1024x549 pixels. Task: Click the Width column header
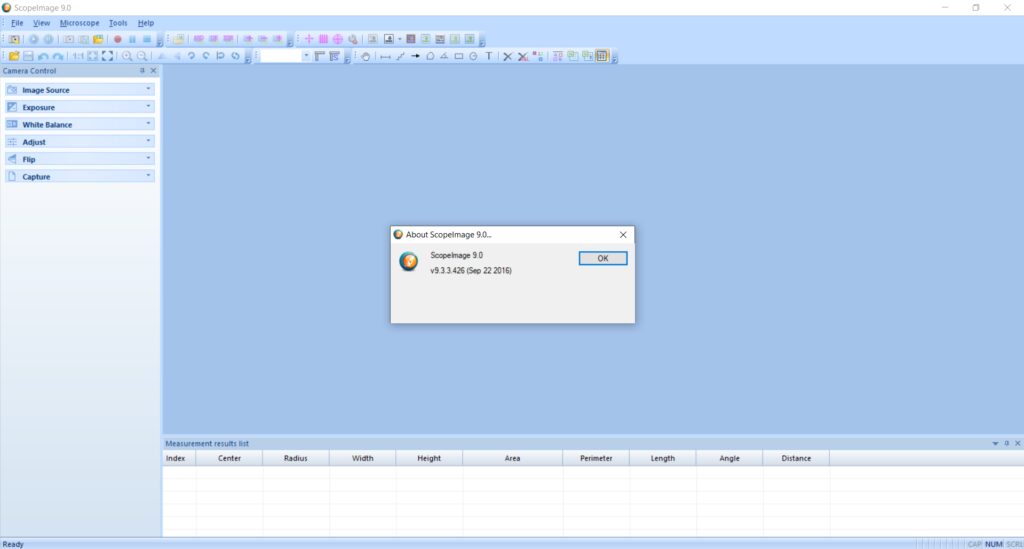click(x=362, y=458)
